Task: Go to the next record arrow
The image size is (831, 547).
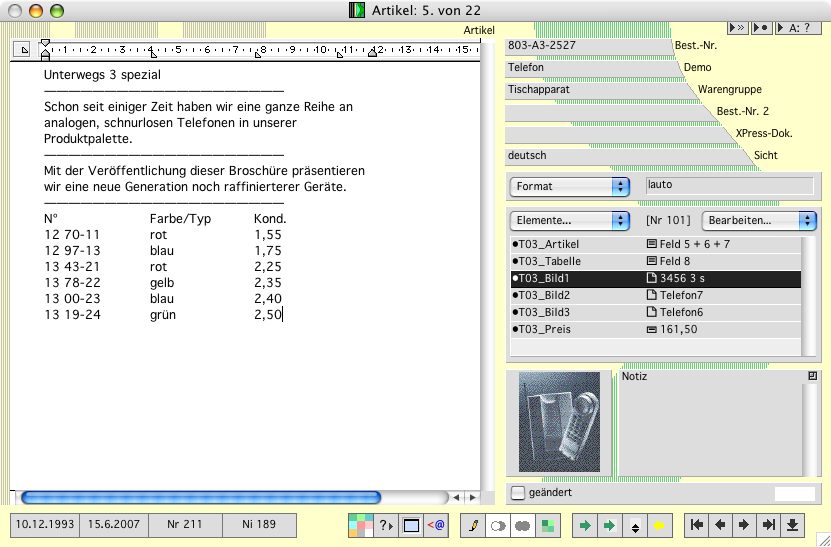Action: click(744, 524)
